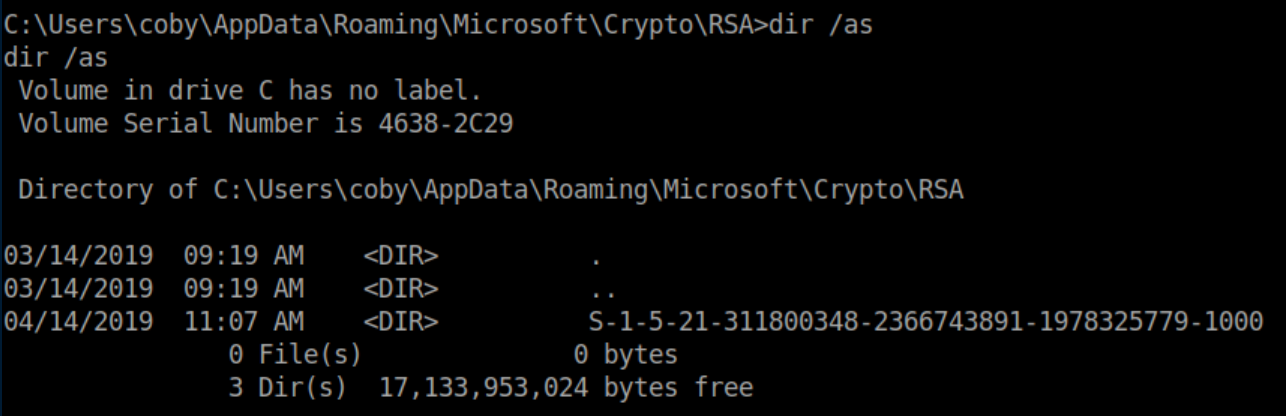Screen dimensions: 1286x416
Task: Click the typed "dir /as" command after prompt
Action: pyautogui.click(x=820, y=25)
